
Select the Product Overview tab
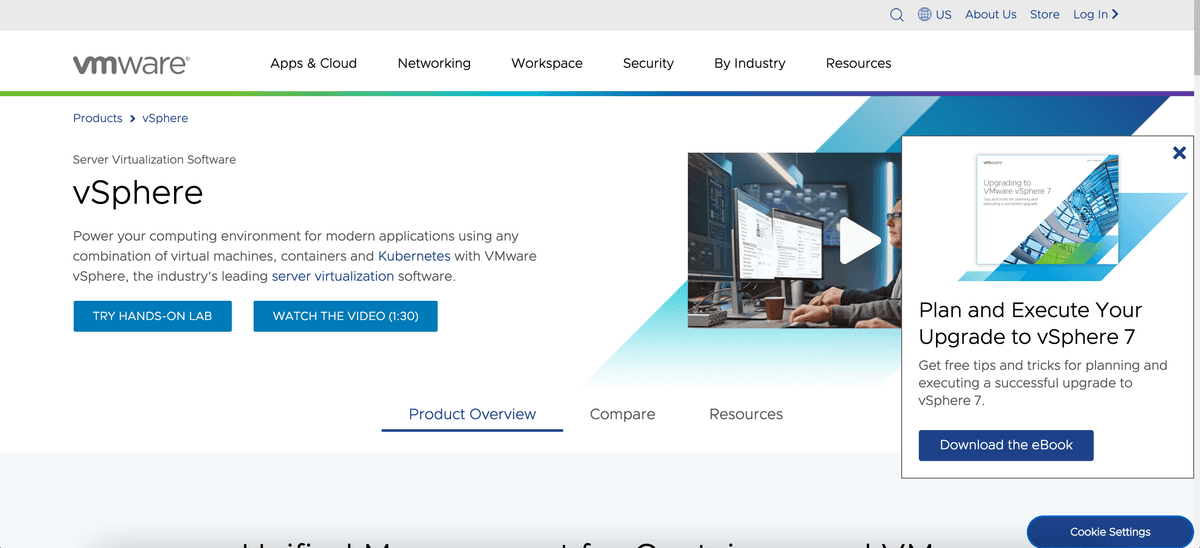coord(472,414)
